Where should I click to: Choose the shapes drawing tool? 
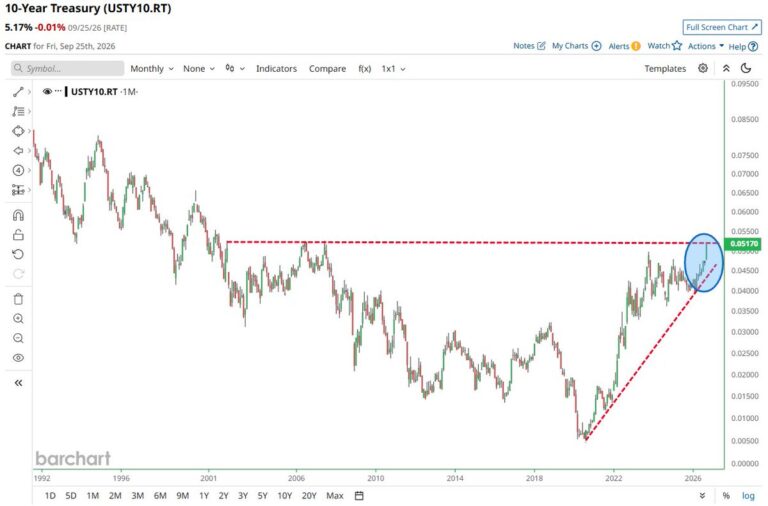18,131
